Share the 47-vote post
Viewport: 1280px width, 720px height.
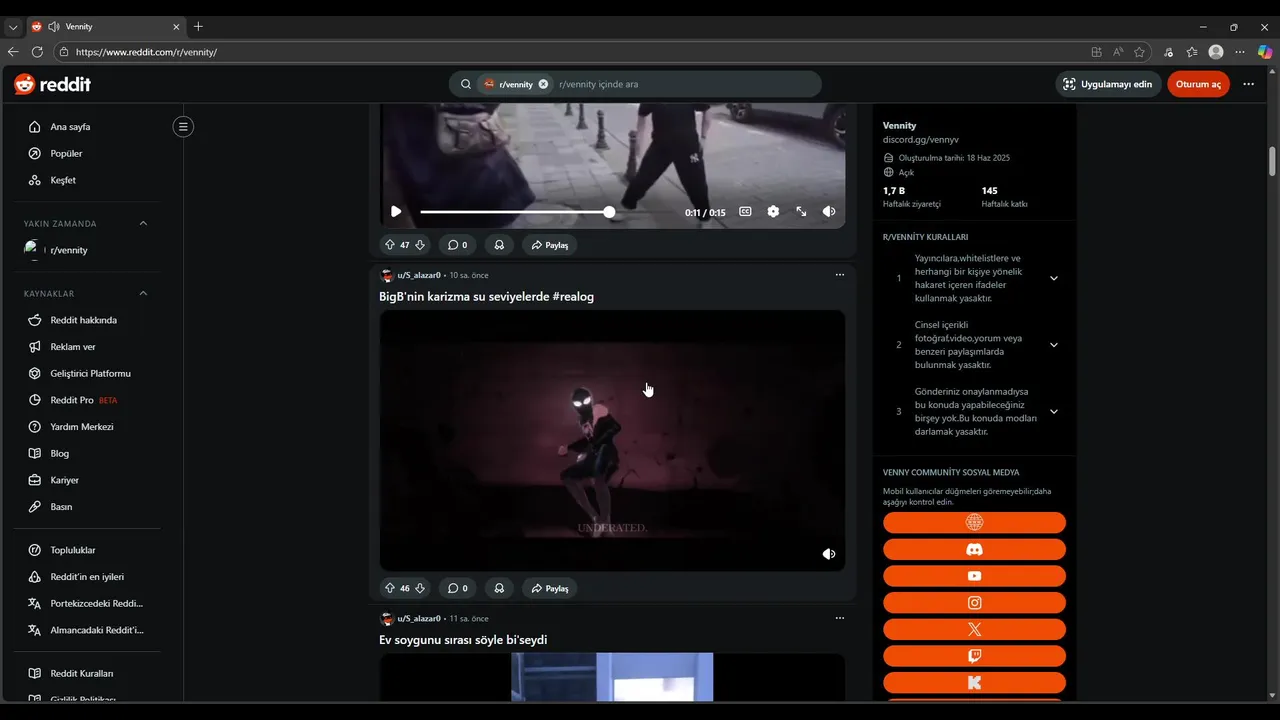(550, 245)
